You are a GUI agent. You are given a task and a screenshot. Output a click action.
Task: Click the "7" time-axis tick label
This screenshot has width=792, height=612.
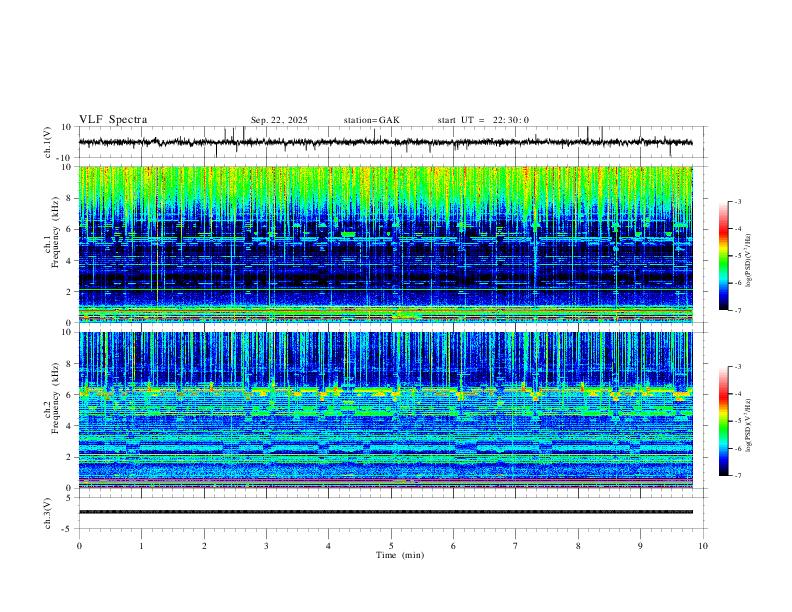[516, 546]
